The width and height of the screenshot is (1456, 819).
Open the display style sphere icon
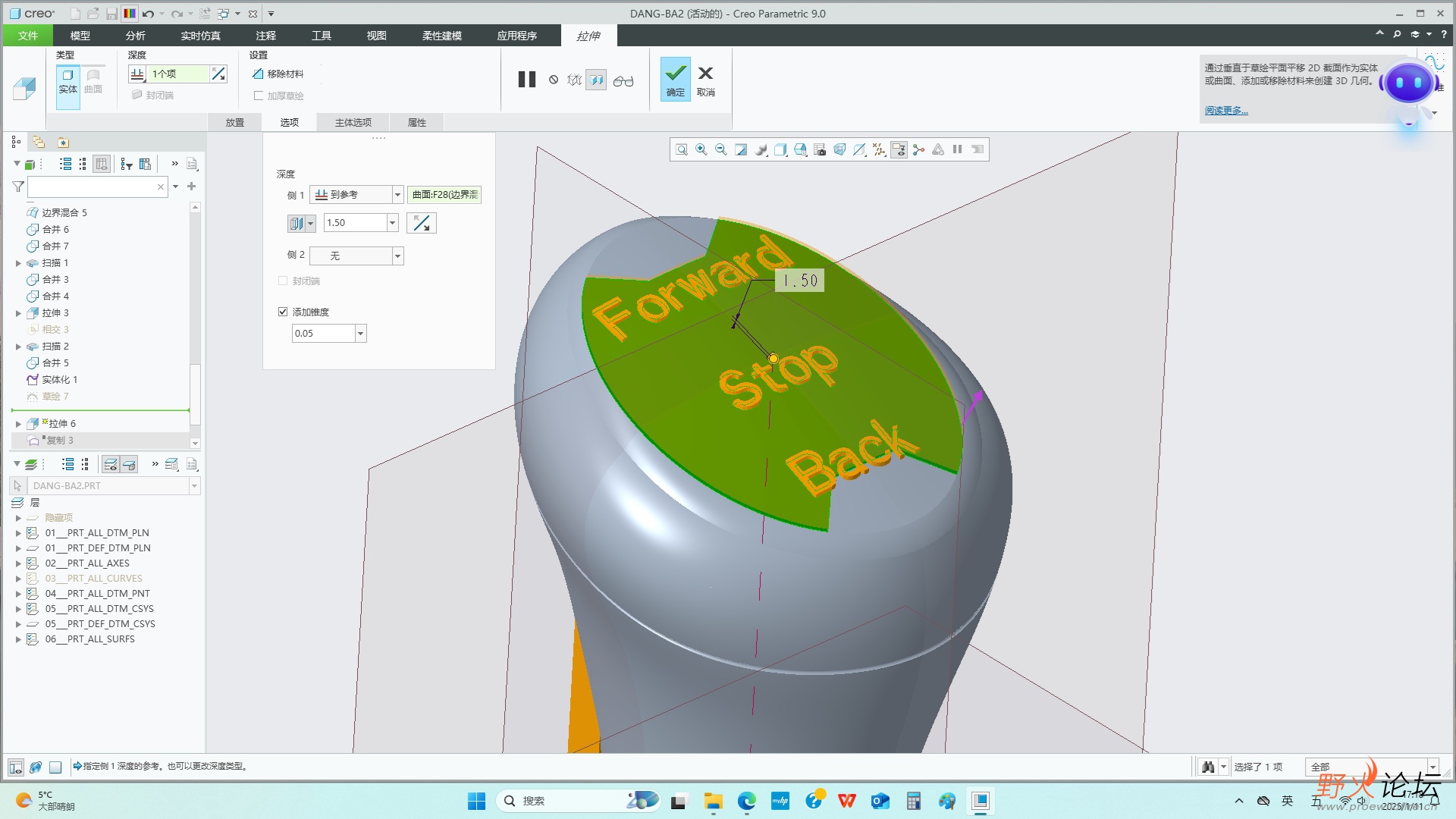(x=761, y=149)
